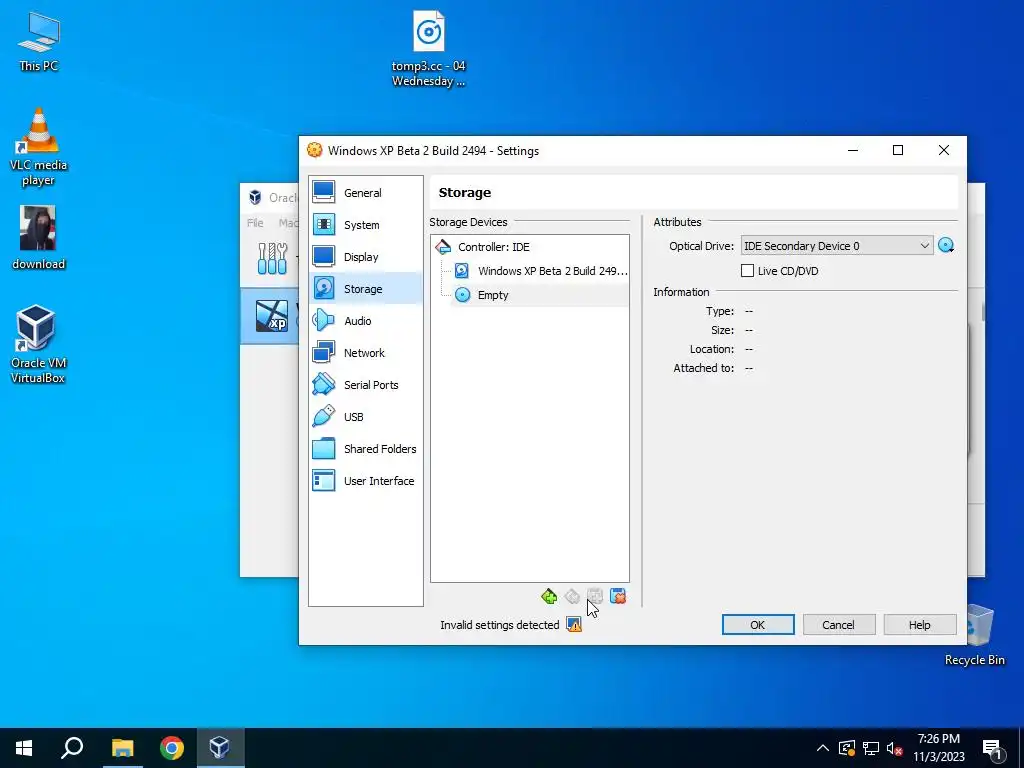Click the General monitor icon

tap(323, 192)
